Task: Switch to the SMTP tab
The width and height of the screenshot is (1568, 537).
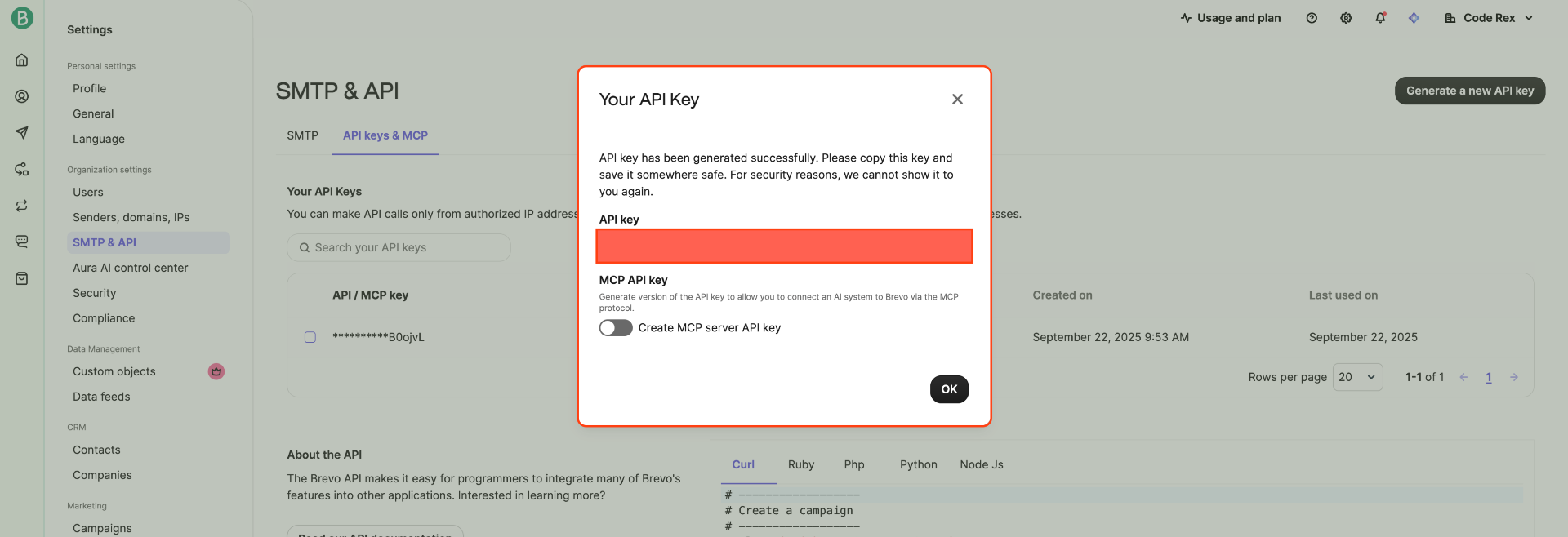Action: (x=302, y=135)
